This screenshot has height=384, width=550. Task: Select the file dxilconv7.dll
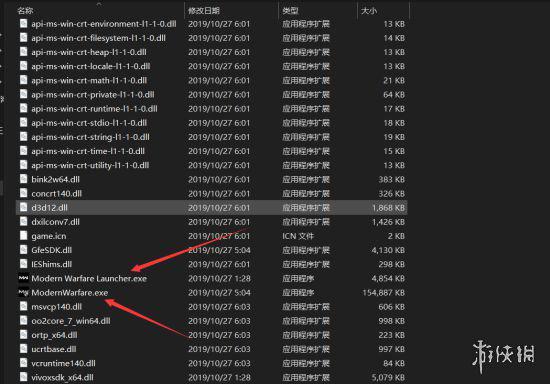pos(55,222)
